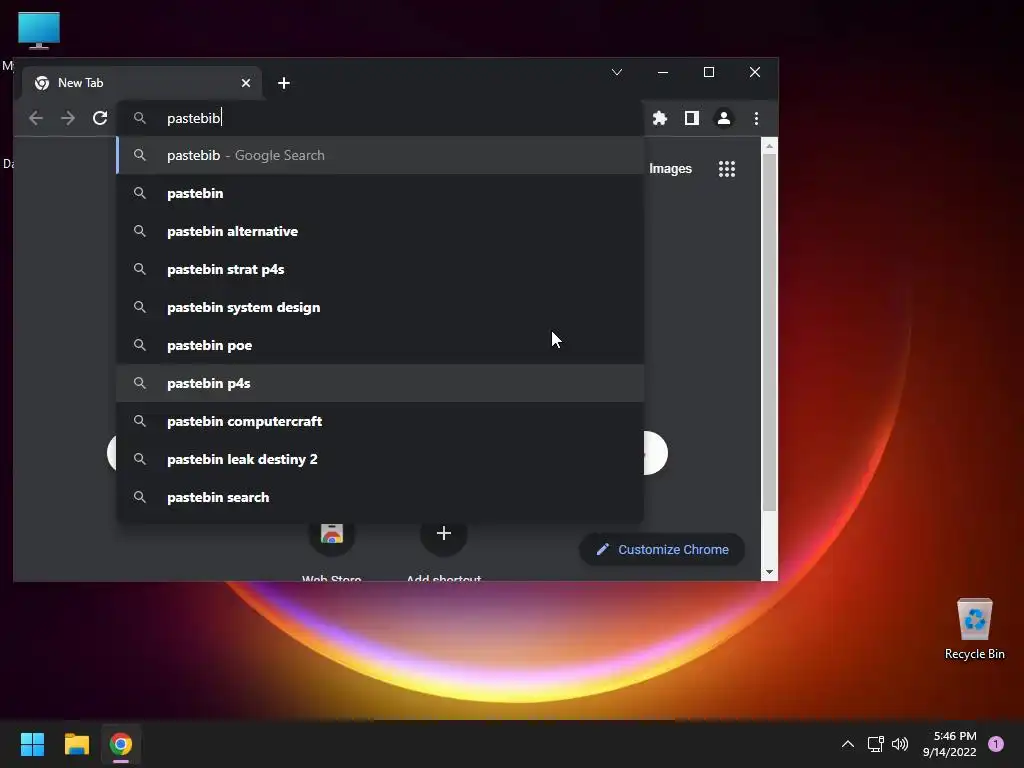Open the side panel icon
This screenshot has height=768, width=1024.
(x=692, y=118)
